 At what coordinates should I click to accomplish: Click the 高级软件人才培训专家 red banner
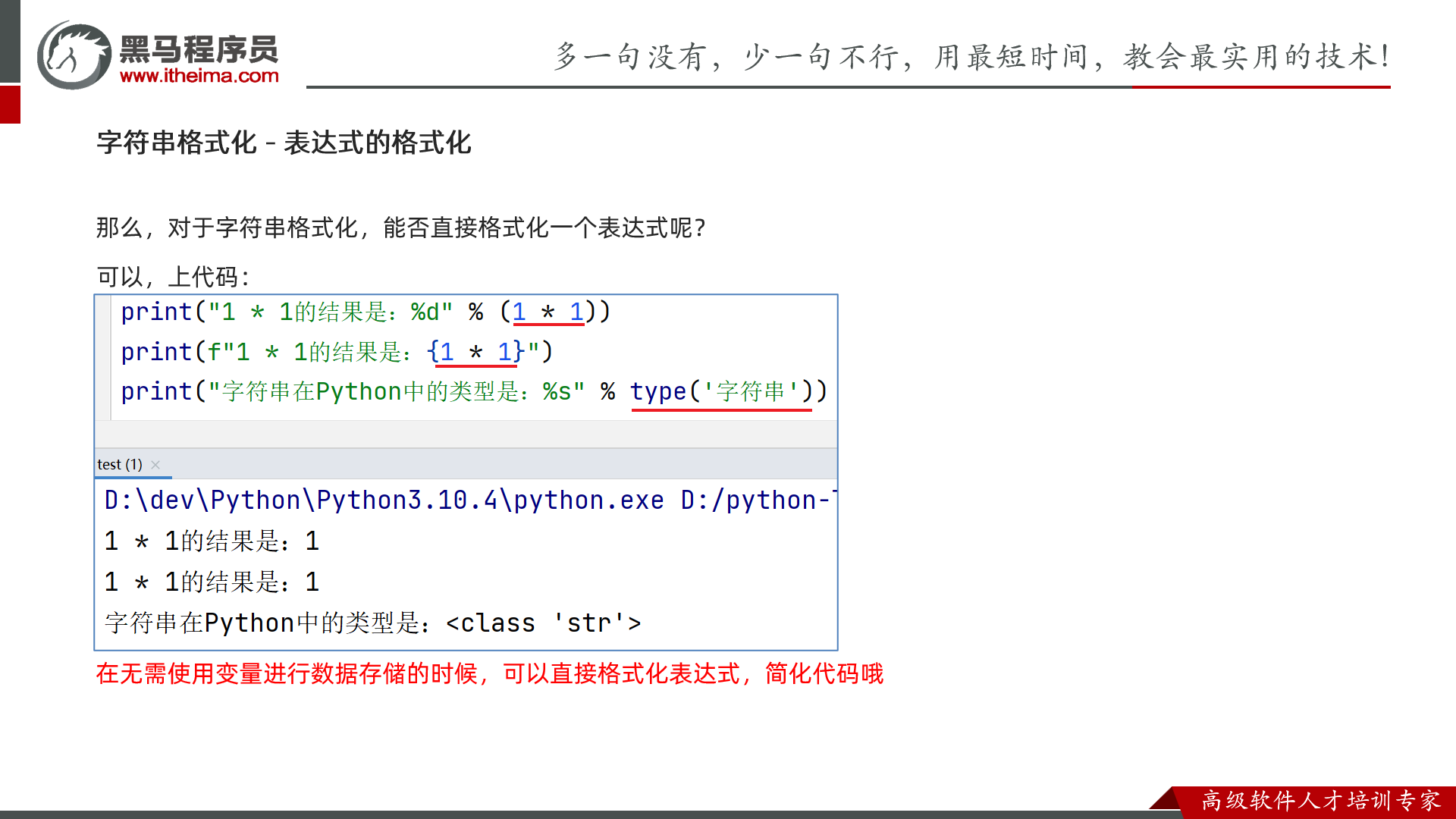(1320, 801)
